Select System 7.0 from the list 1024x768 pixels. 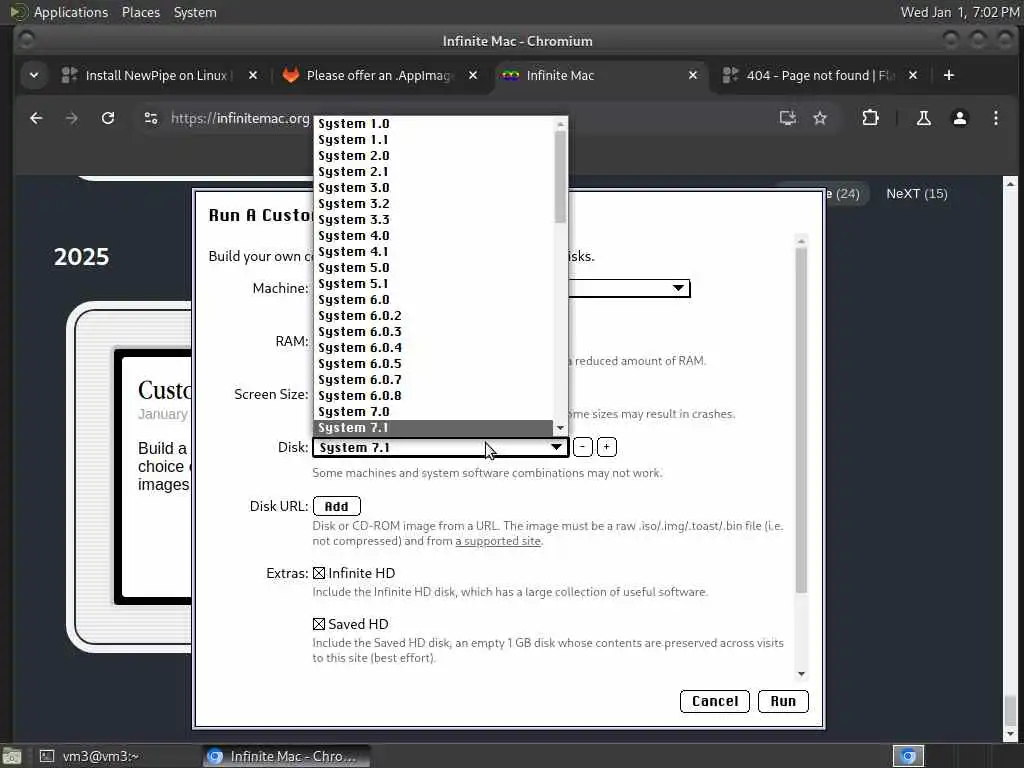434,411
